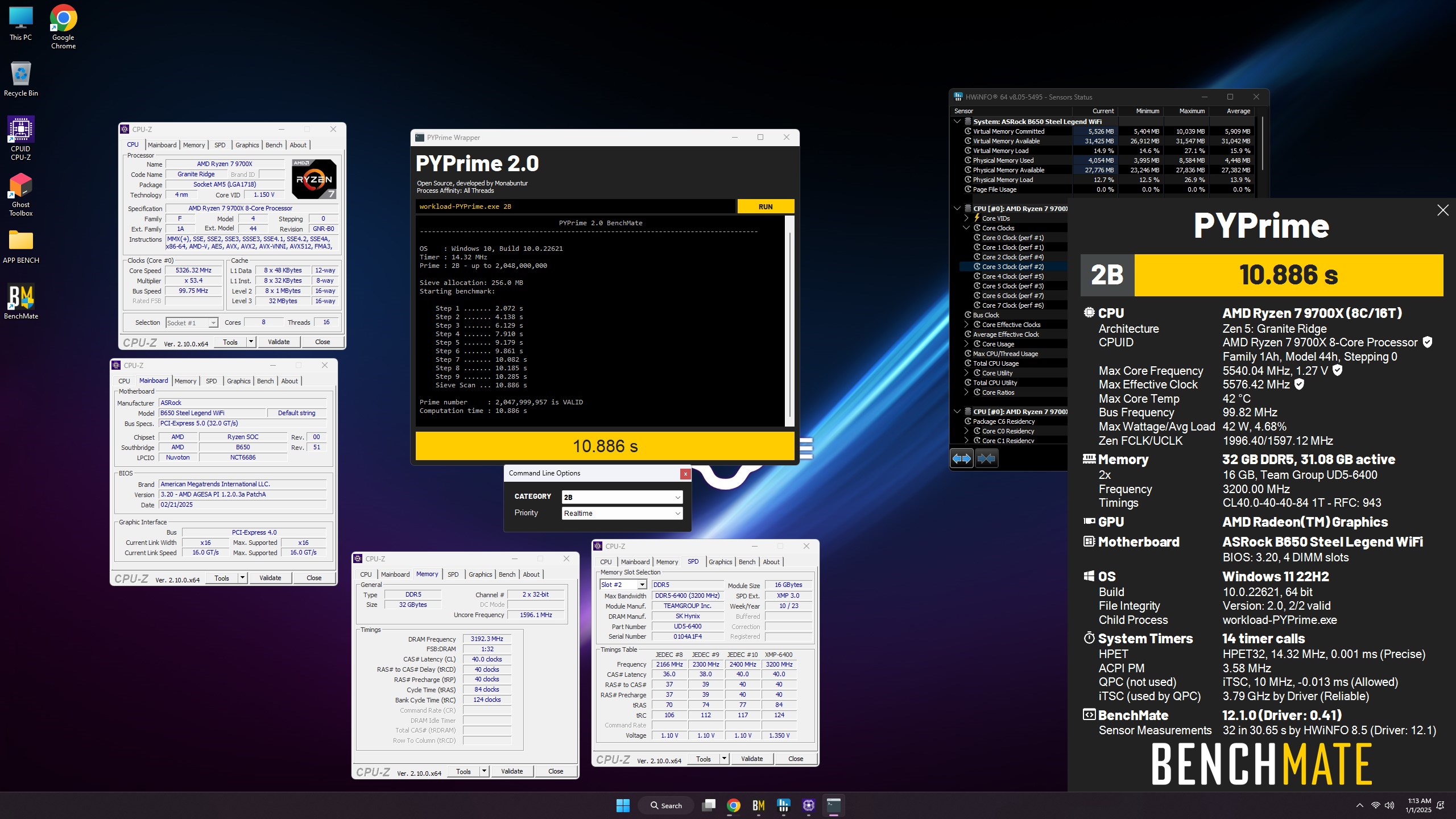Click the HWiNFO shrink layout arrows button
1456x819 pixels.
987,458
